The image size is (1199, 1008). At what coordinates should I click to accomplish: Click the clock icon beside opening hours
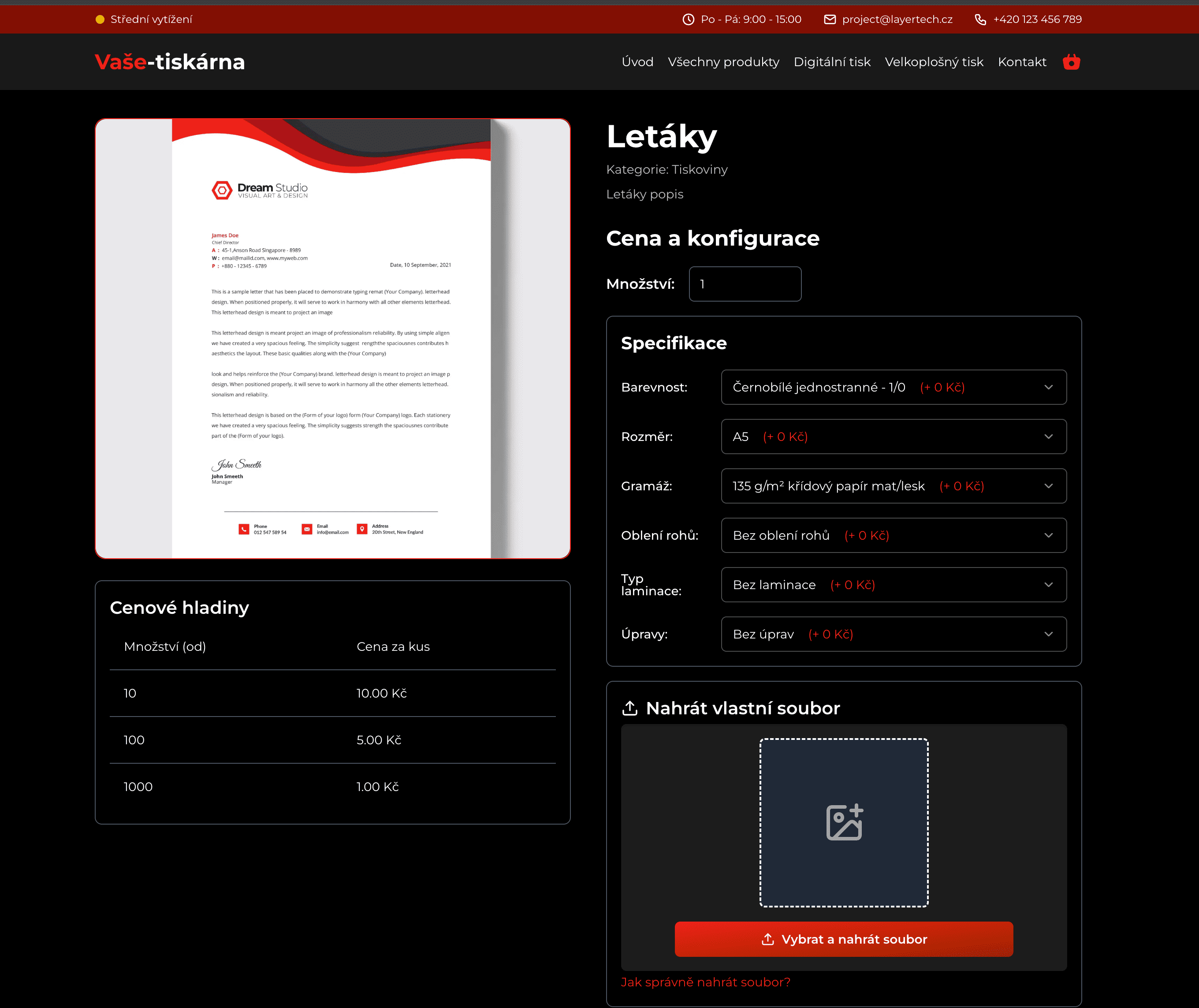pyautogui.click(x=689, y=19)
